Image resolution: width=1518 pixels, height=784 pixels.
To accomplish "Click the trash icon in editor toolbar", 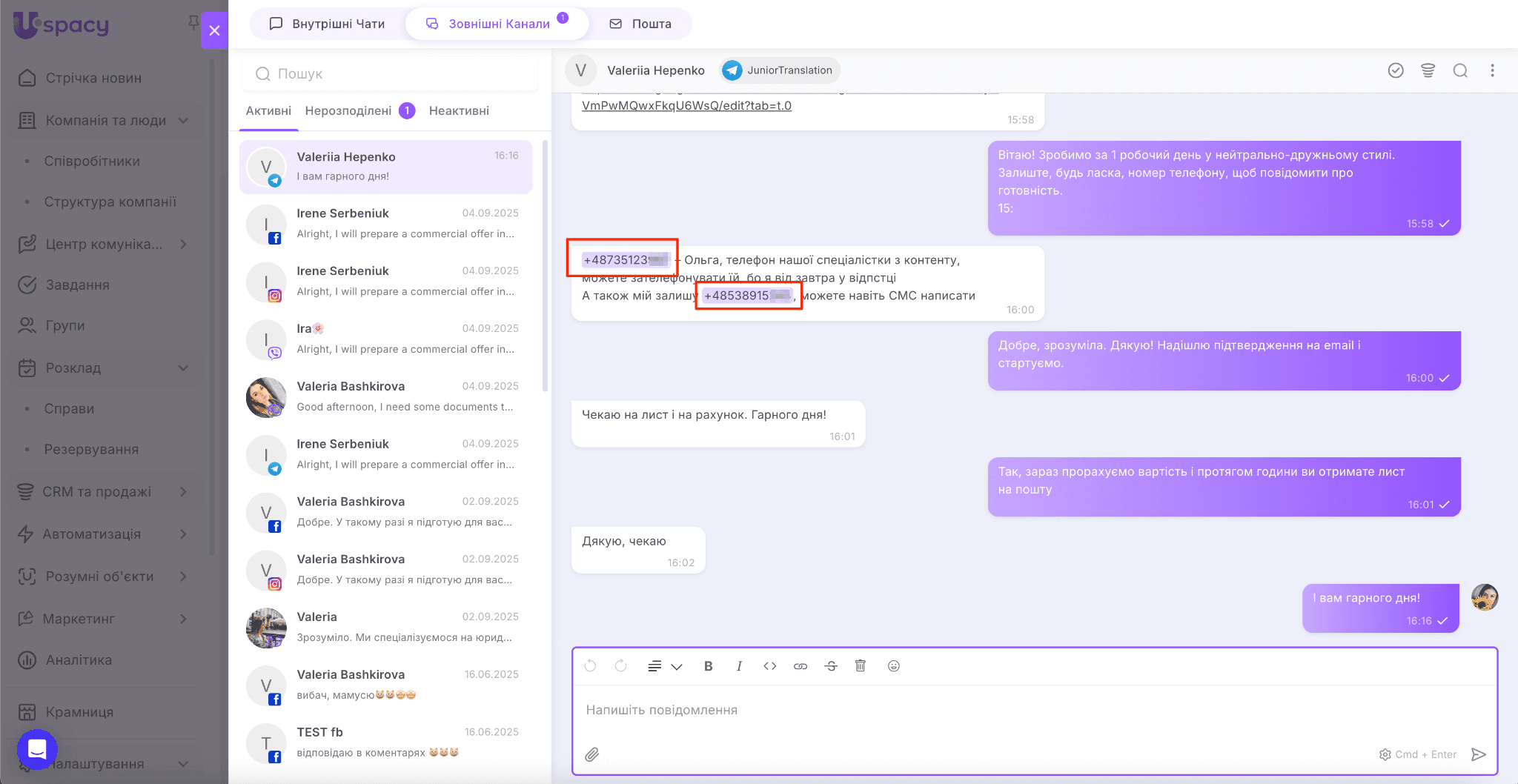I will [861, 665].
